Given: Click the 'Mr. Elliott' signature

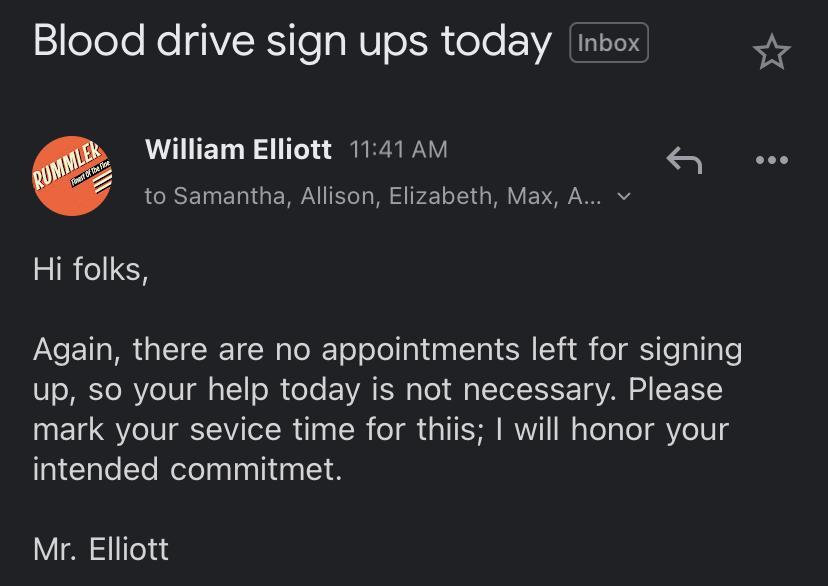Looking at the screenshot, I should pyautogui.click(x=101, y=549).
